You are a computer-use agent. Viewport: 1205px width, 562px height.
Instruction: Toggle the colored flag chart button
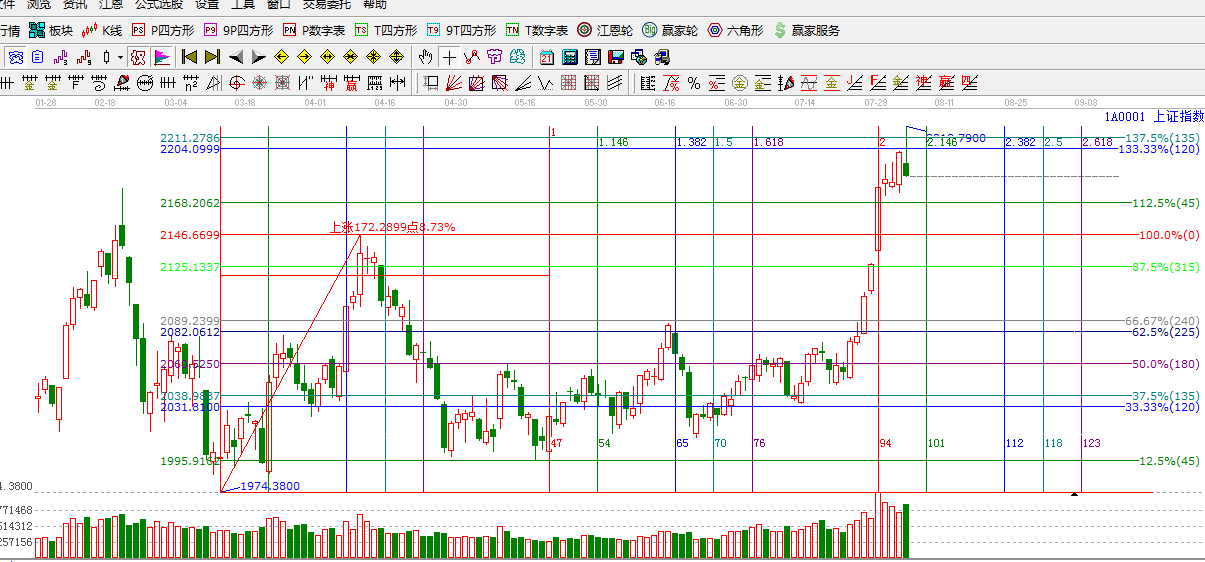pos(161,57)
